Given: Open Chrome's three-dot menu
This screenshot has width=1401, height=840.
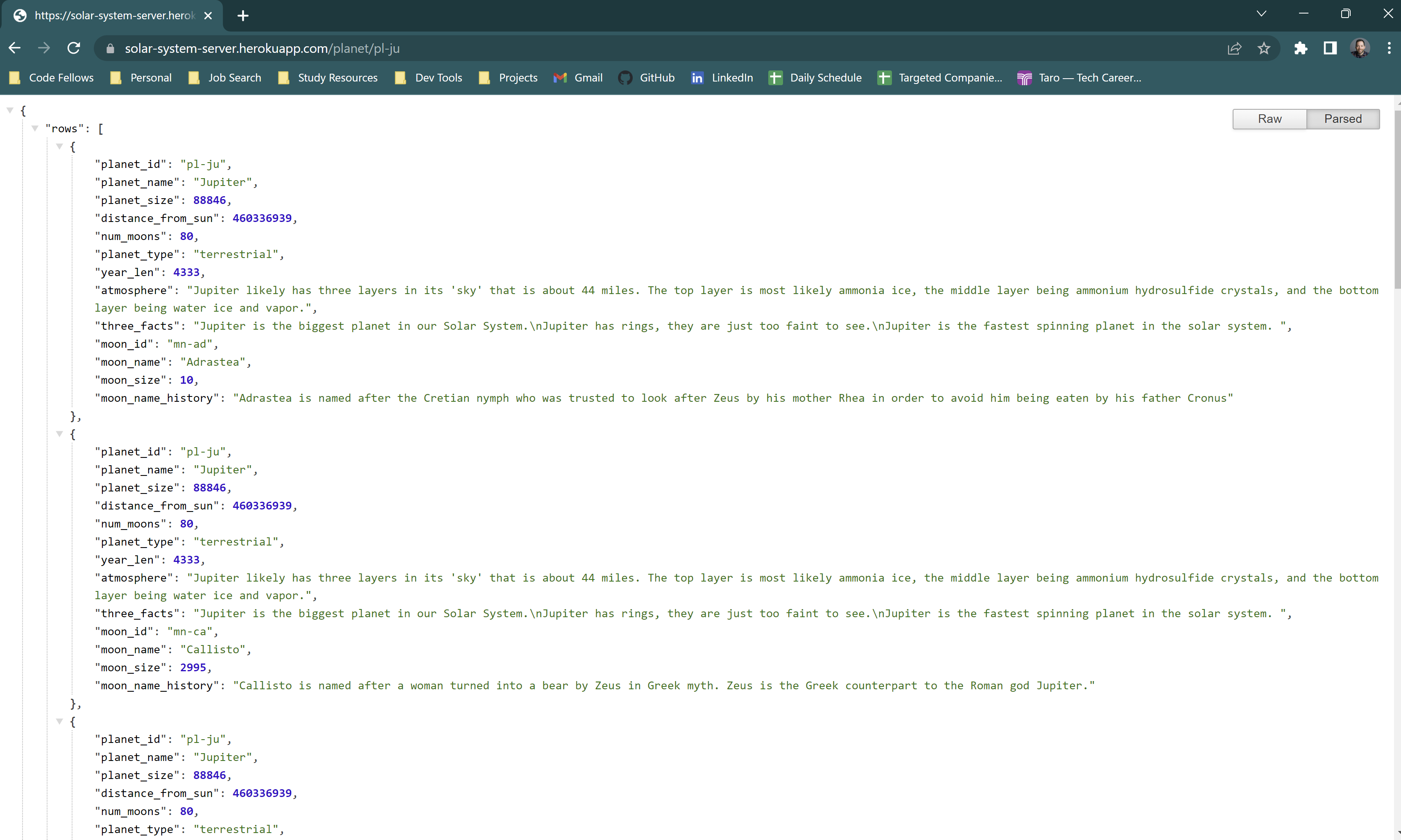Looking at the screenshot, I should click(1389, 49).
